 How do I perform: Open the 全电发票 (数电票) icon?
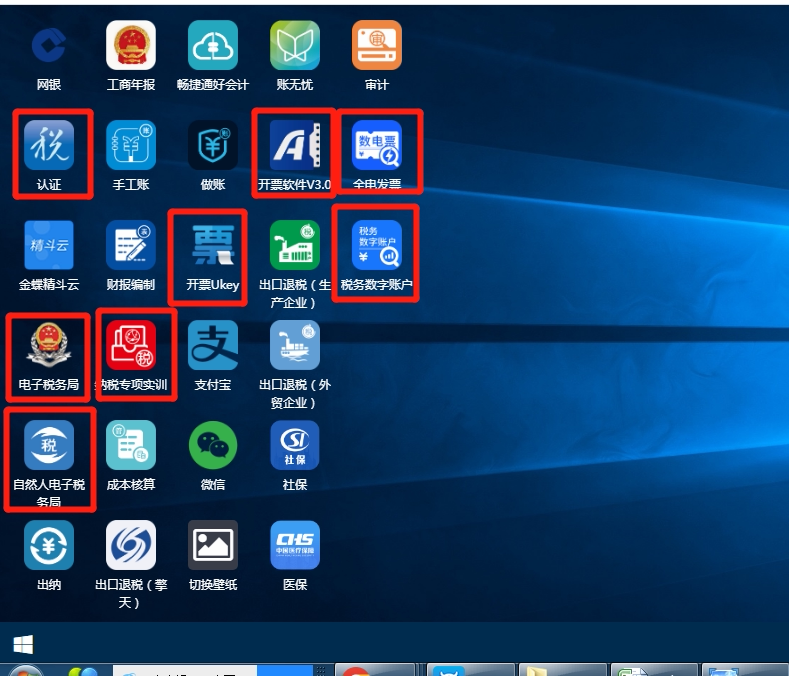377,145
